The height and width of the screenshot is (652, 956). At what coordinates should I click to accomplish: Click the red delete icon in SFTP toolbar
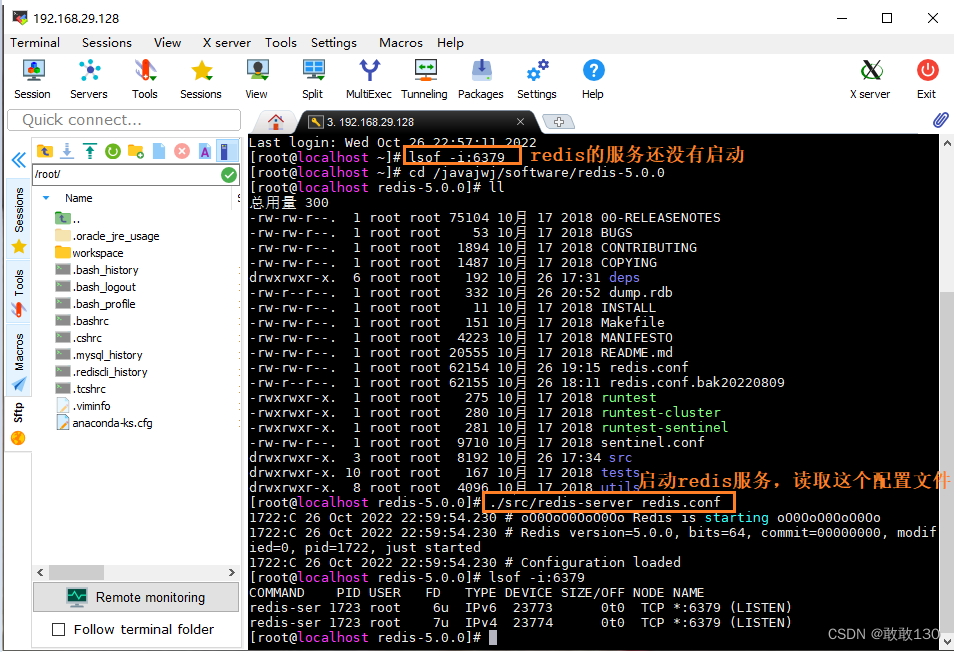(x=182, y=151)
